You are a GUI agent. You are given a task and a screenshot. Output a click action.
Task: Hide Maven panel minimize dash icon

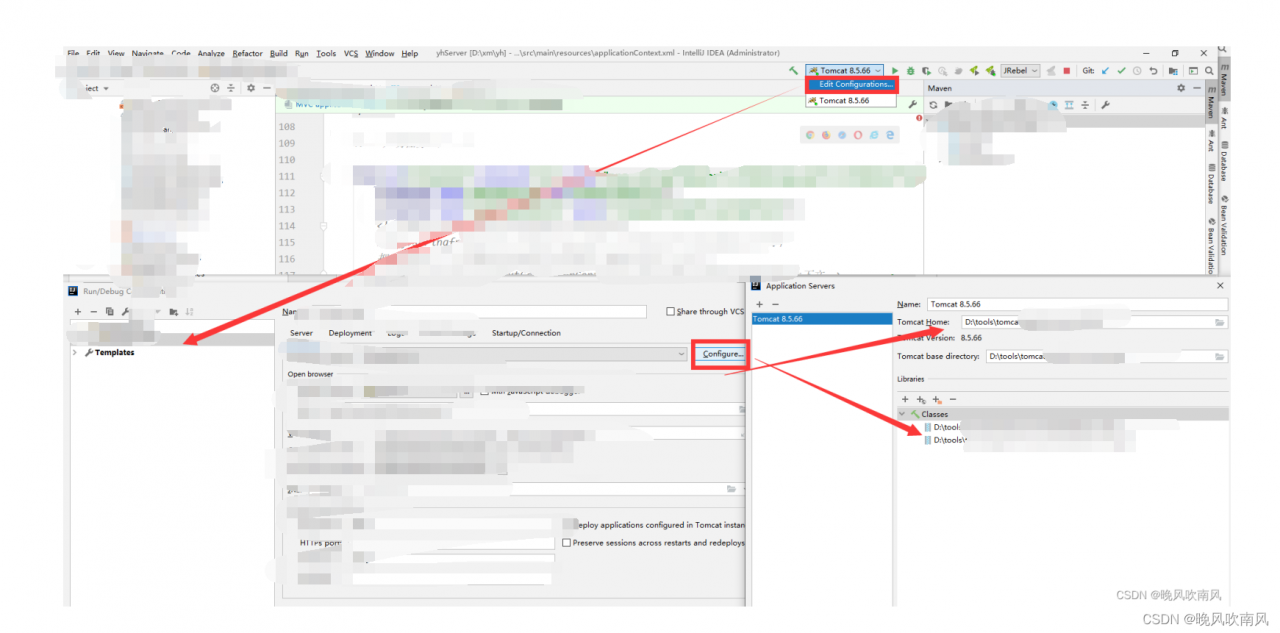tap(1196, 88)
